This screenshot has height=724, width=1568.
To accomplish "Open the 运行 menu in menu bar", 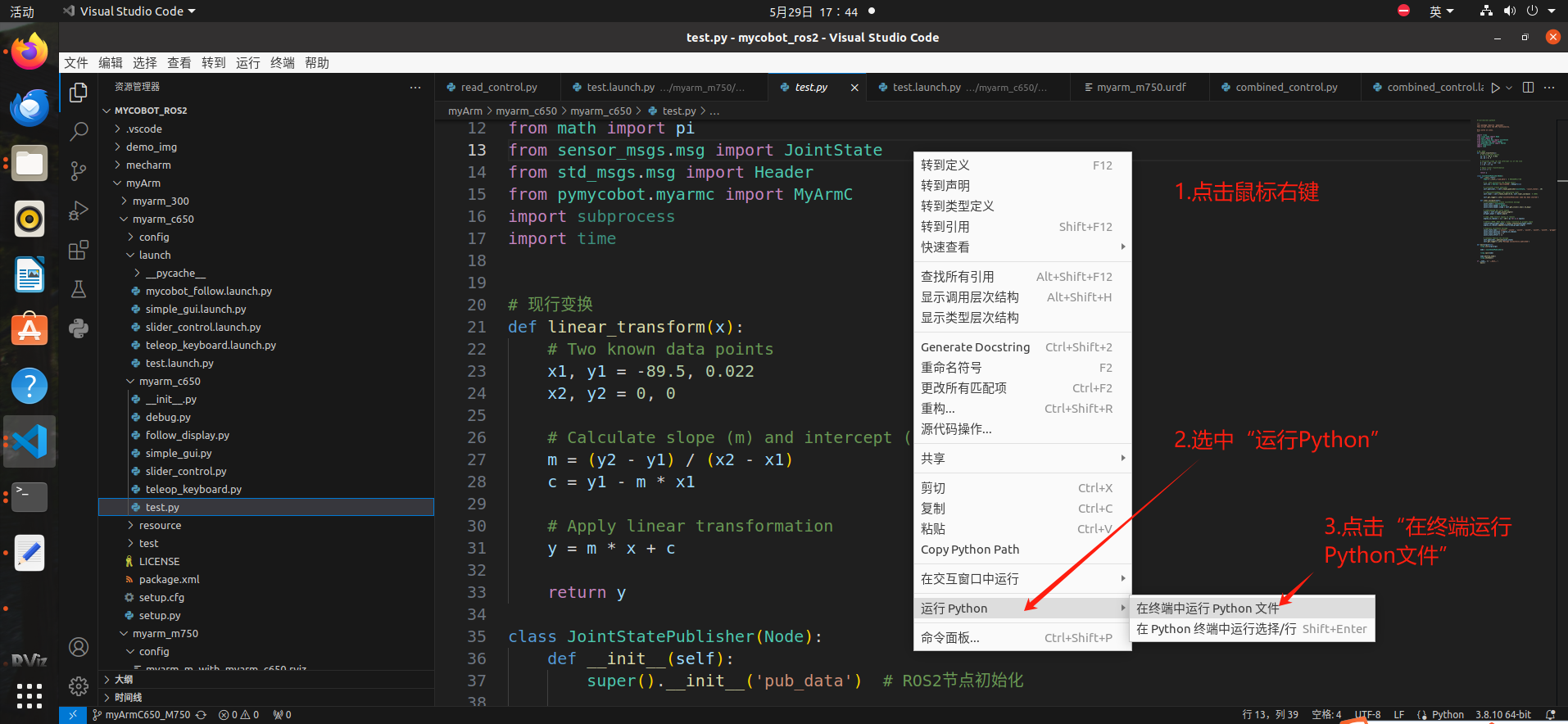I will tap(248, 63).
